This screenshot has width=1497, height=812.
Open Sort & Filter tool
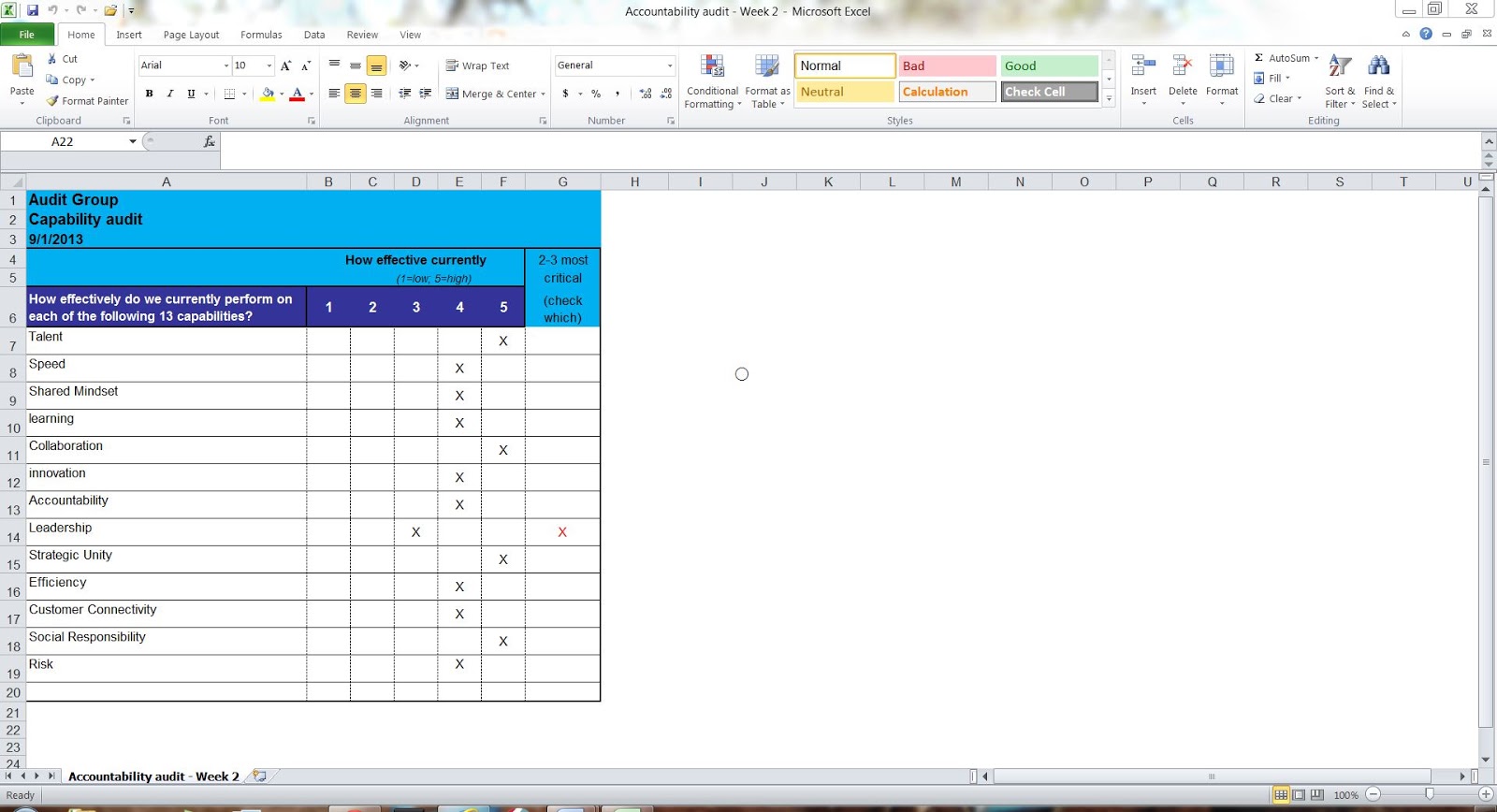click(1340, 81)
